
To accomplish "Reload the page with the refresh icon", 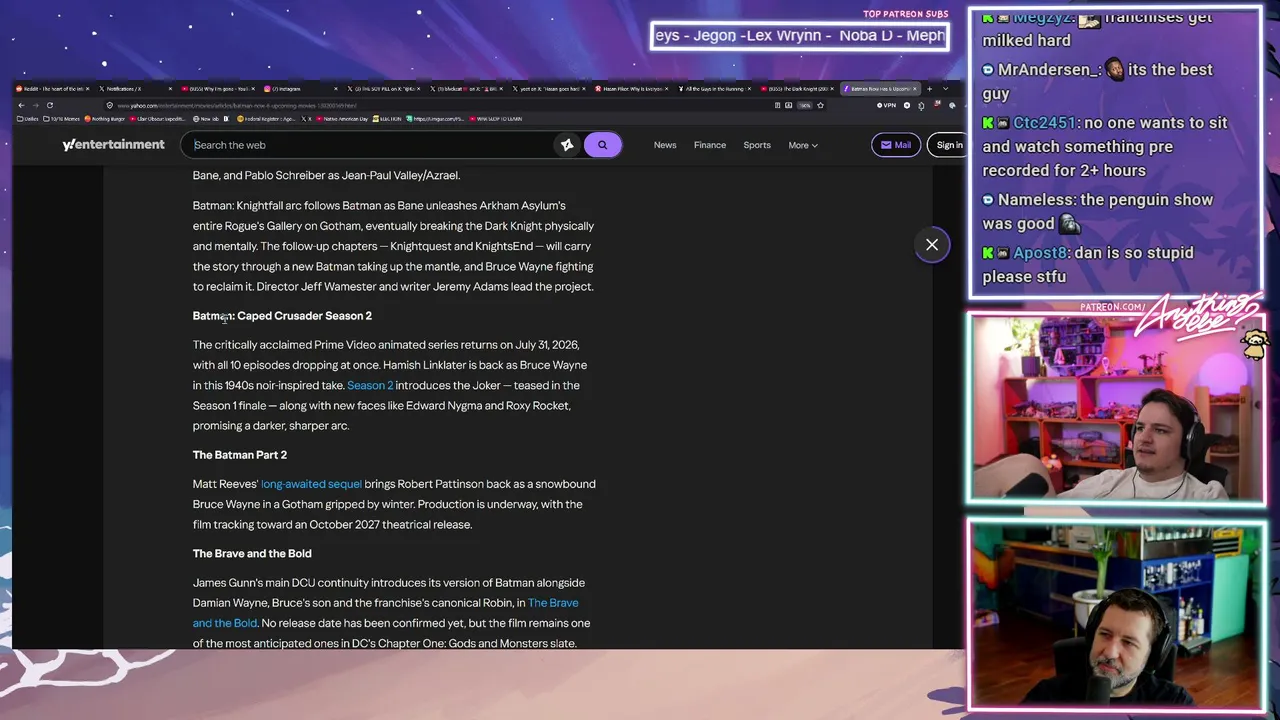I will (x=49, y=105).
